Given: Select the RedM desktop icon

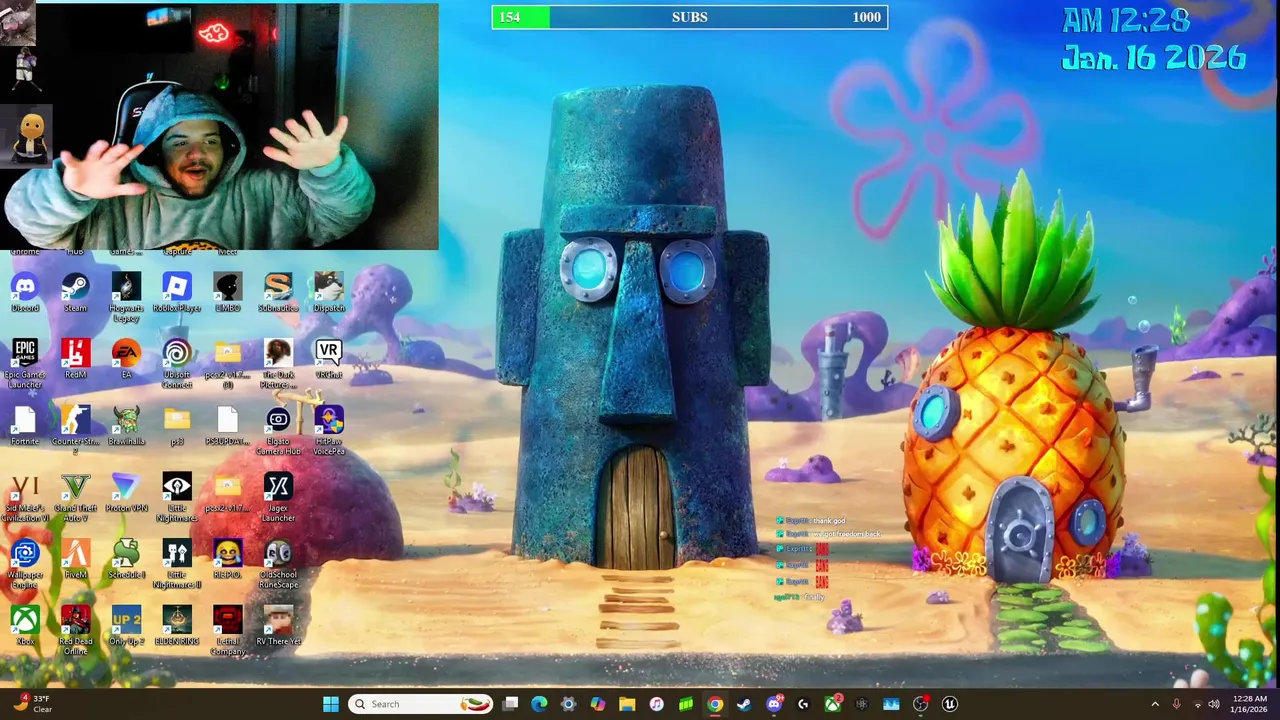Looking at the screenshot, I should [x=75, y=358].
